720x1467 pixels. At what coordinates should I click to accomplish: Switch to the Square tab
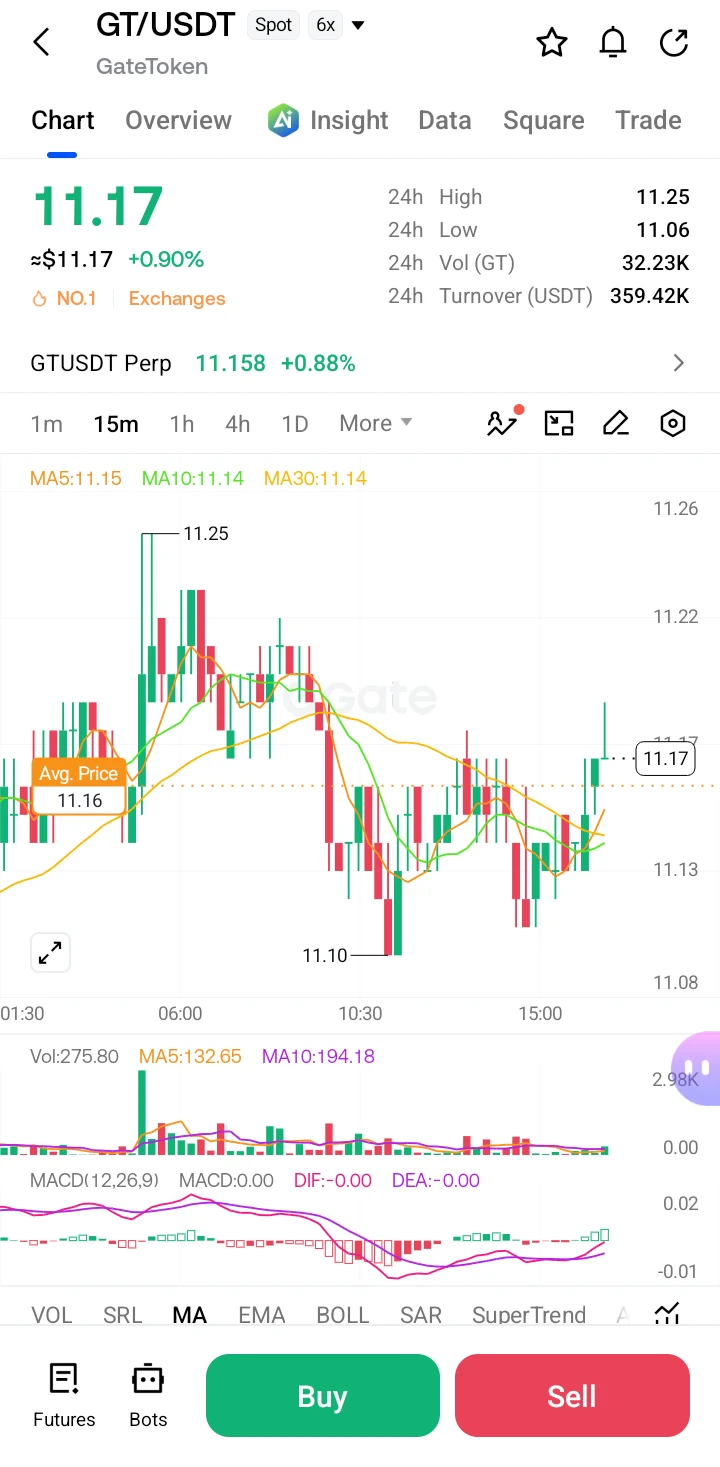pyautogui.click(x=544, y=121)
